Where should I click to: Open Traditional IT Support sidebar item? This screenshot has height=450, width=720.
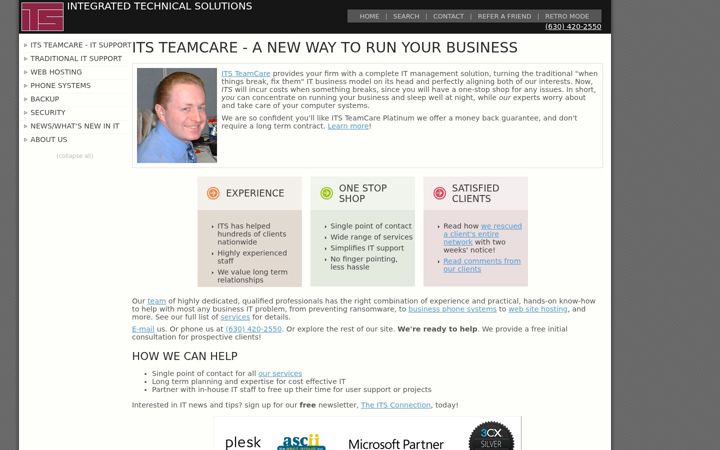(x=76, y=59)
